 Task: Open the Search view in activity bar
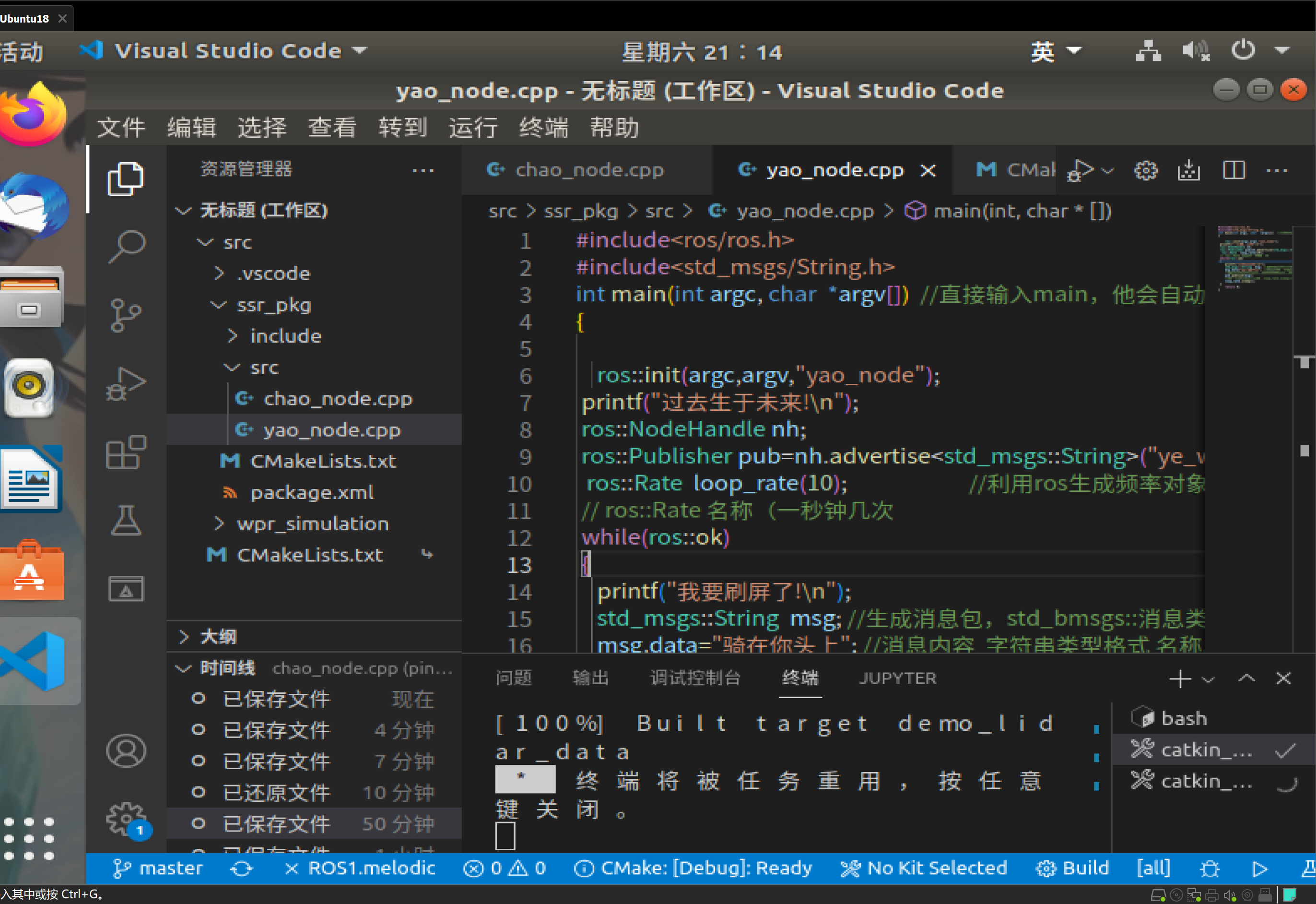pos(126,246)
